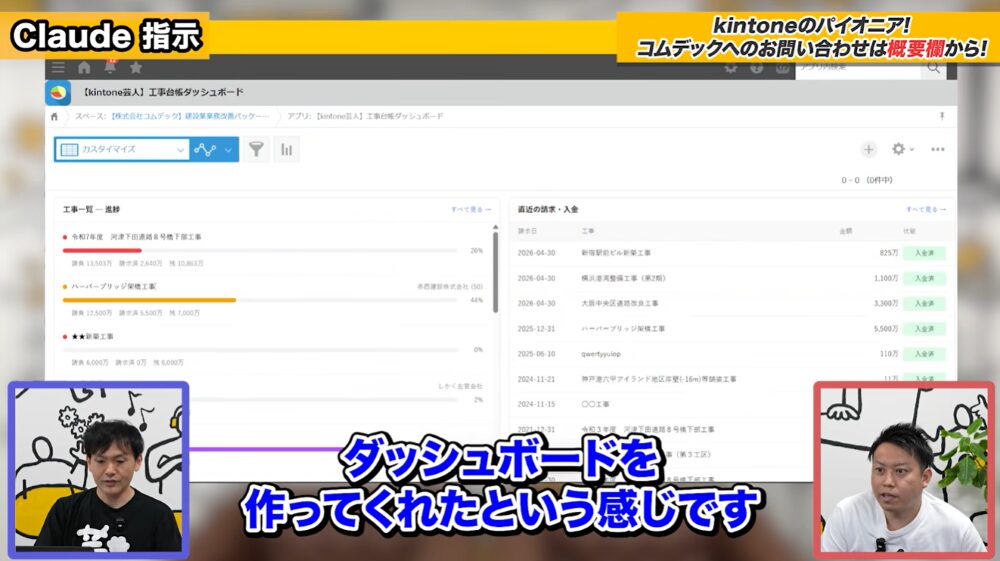The width and height of the screenshot is (1000, 561).
Task: Open the space link 【株式会社コムデック】建設業業務改善パッケージ
Action: [x=190, y=116]
